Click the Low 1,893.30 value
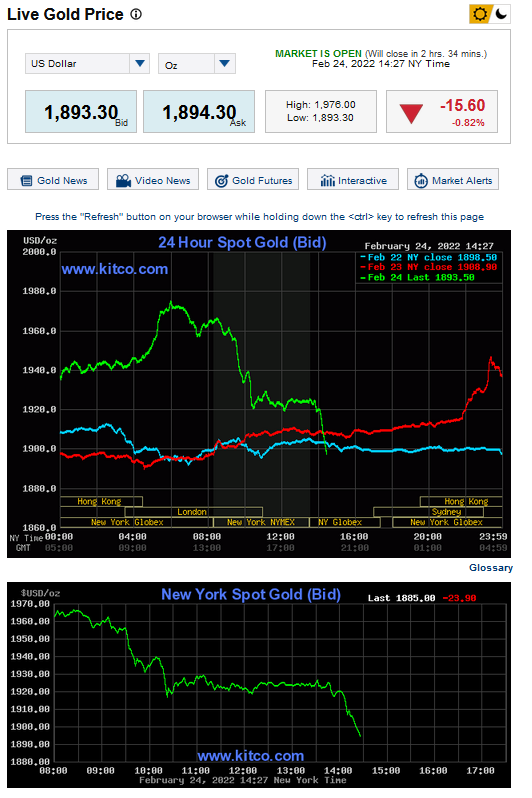The height and width of the screenshot is (798, 532). (320, 118)
